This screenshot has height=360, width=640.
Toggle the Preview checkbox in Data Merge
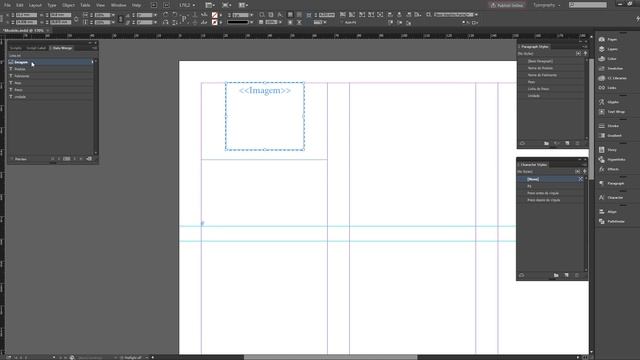pyautogui.click(x=12, y=159)
